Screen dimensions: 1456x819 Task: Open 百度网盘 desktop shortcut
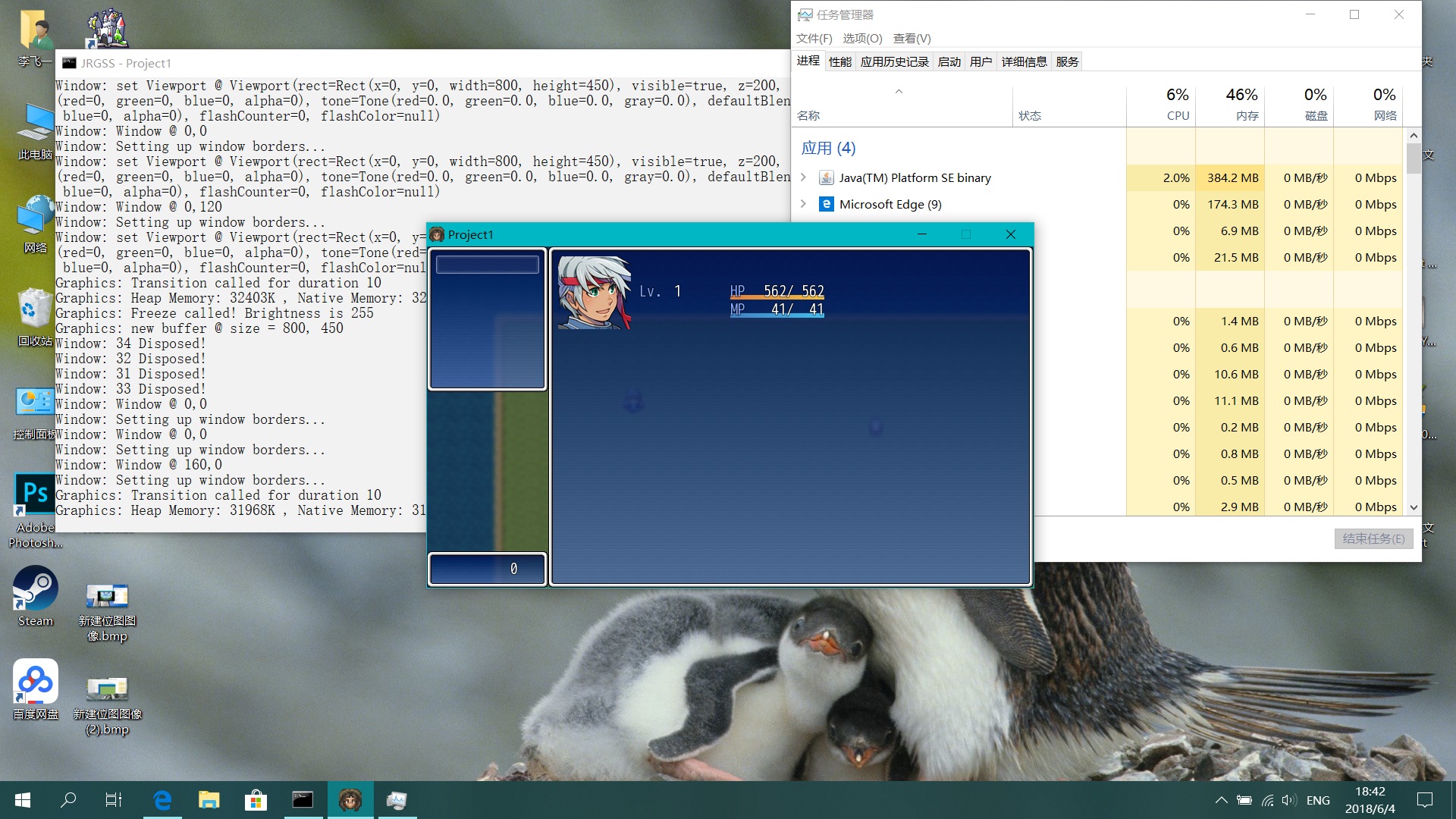[x=35, y=689]
